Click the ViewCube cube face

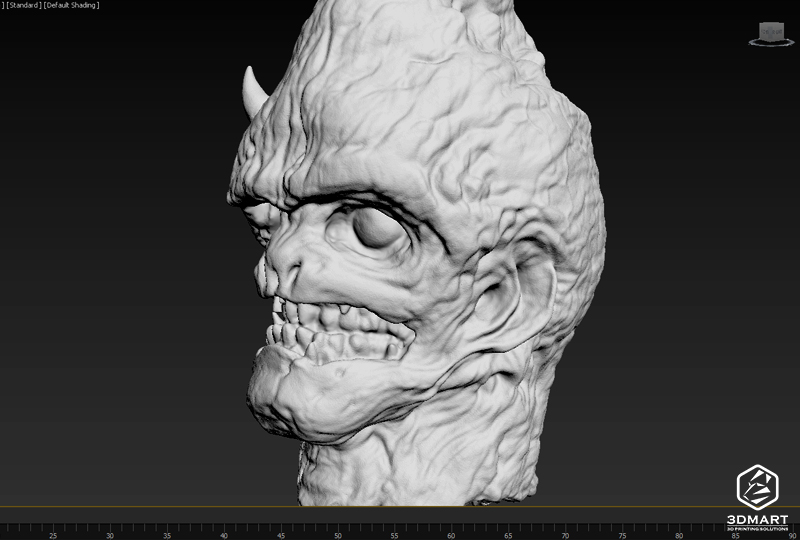pos(769,31)
